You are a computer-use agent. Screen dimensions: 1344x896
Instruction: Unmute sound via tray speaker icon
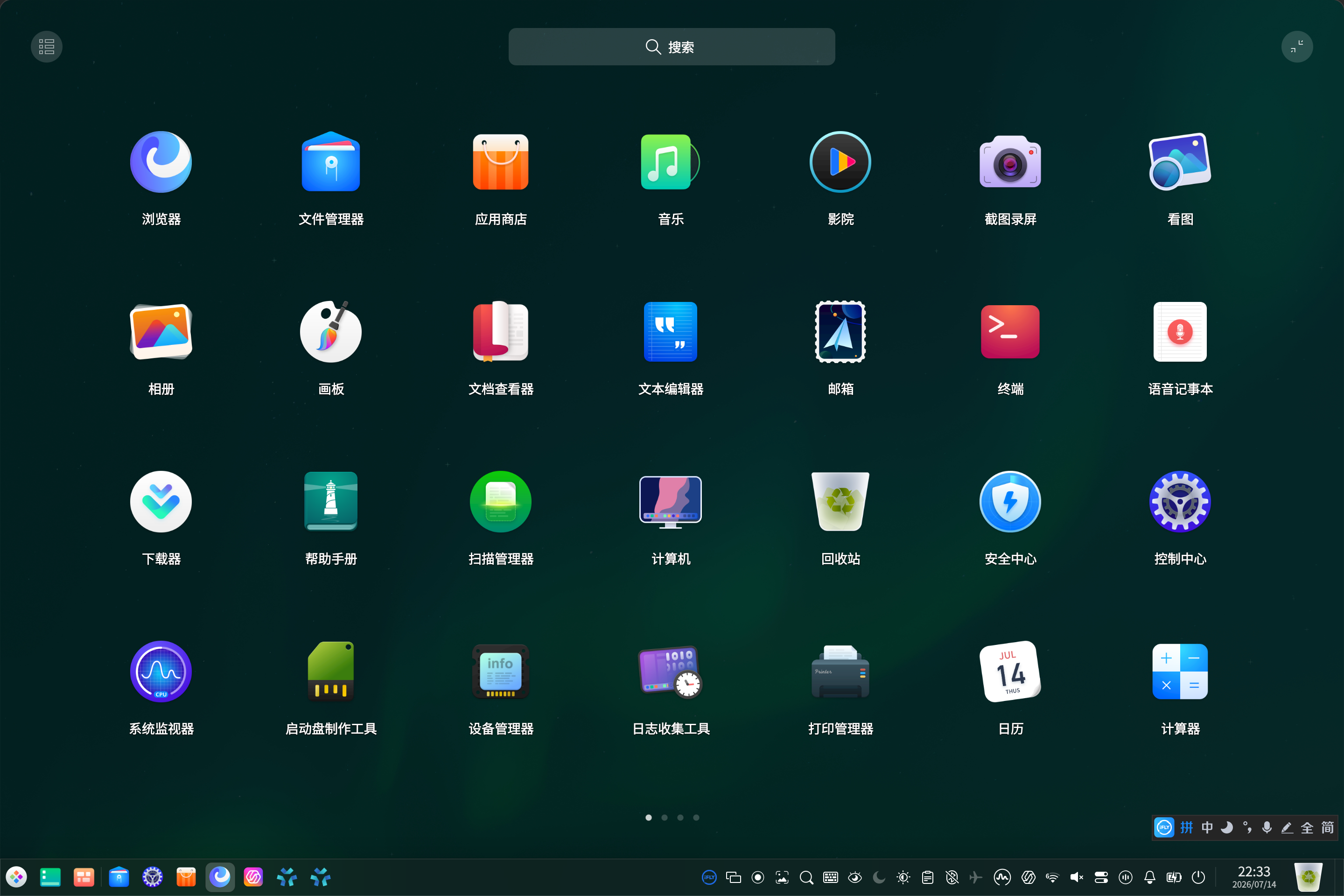click(1077, 877)
